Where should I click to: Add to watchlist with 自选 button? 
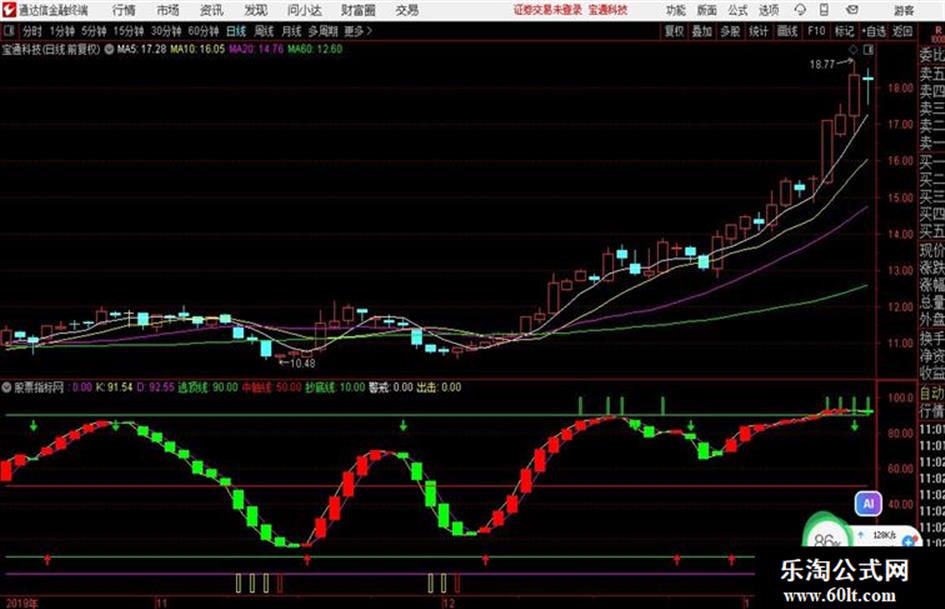pos(874,31)
